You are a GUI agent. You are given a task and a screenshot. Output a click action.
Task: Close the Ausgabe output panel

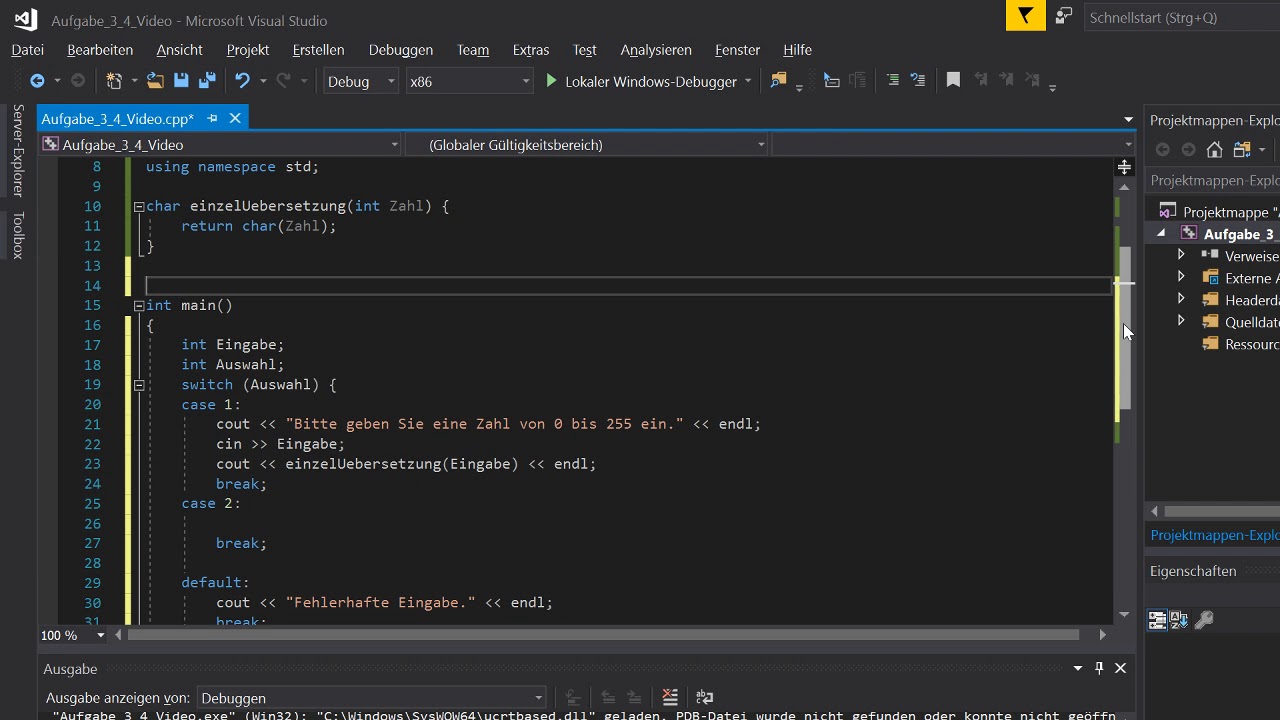point(1120,668)
